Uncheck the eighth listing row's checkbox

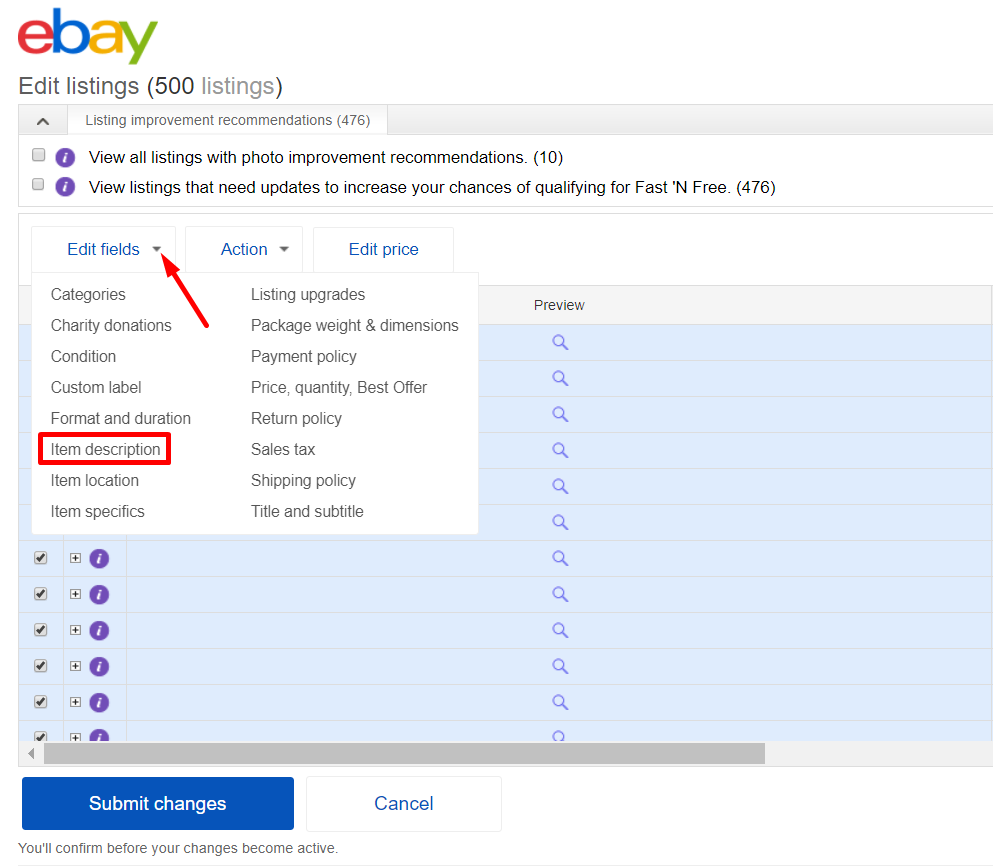click(x=41, y=594)
